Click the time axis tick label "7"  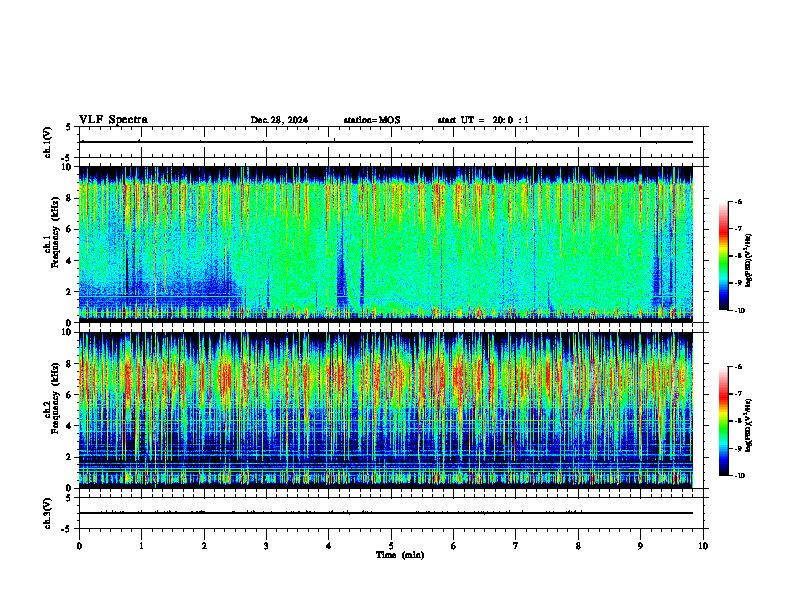516,546
